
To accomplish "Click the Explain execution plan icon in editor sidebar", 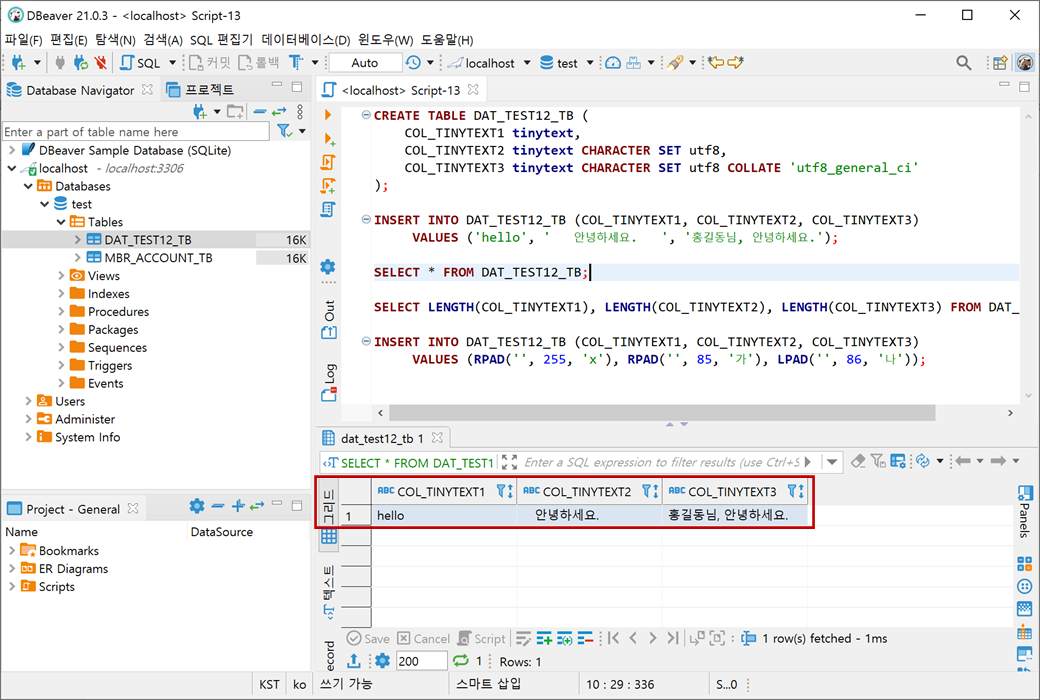I will [328, 210].
